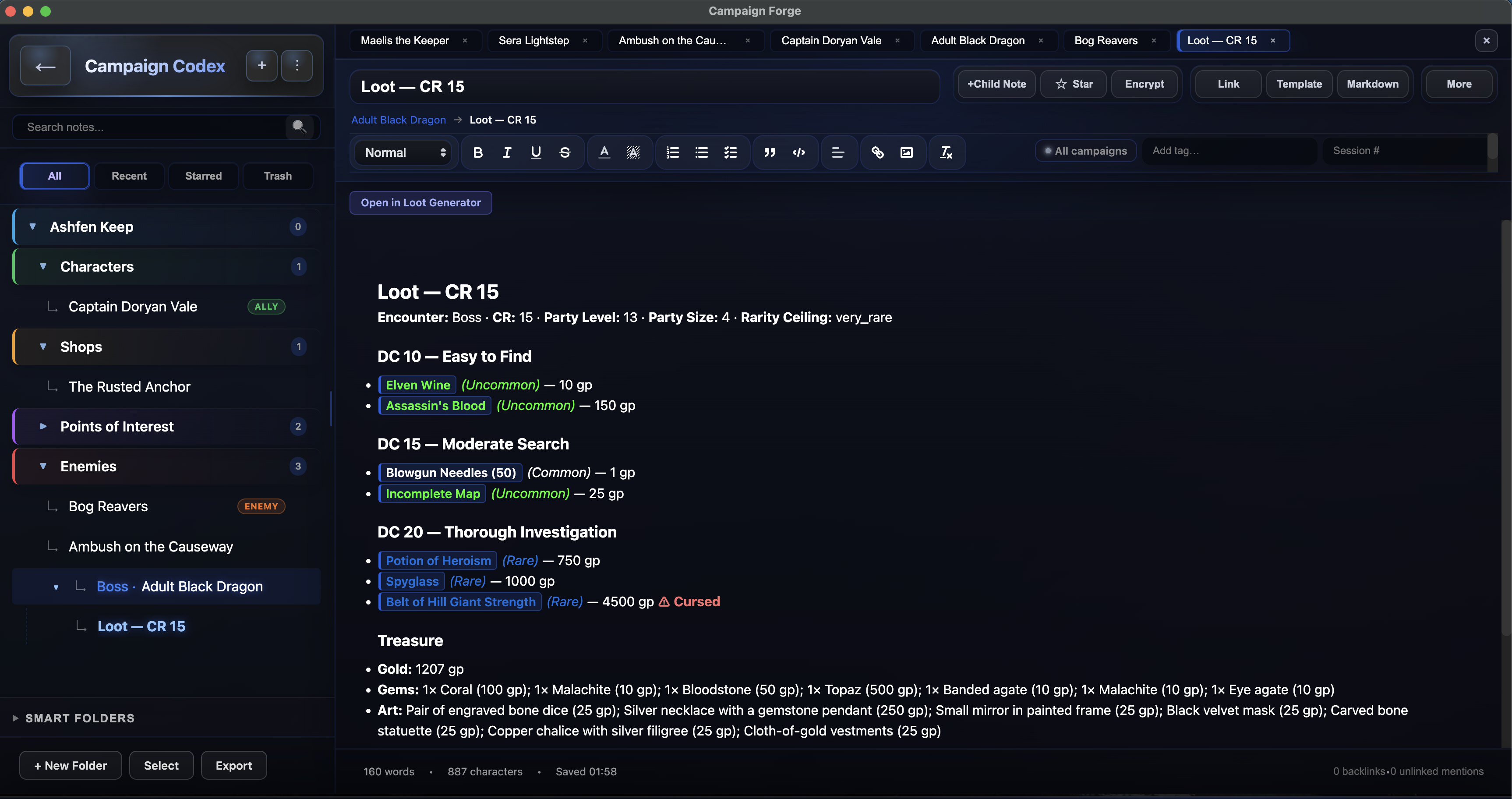Toggle the All campaigns scope
Screen dimensions: 1512x799
pos(1085,151)
